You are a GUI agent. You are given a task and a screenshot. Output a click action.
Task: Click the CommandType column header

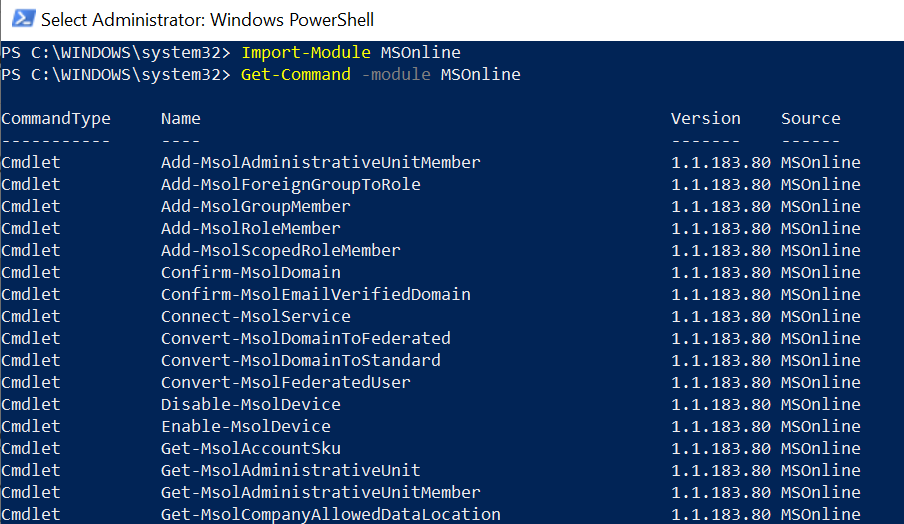click(x=56, y=119)
